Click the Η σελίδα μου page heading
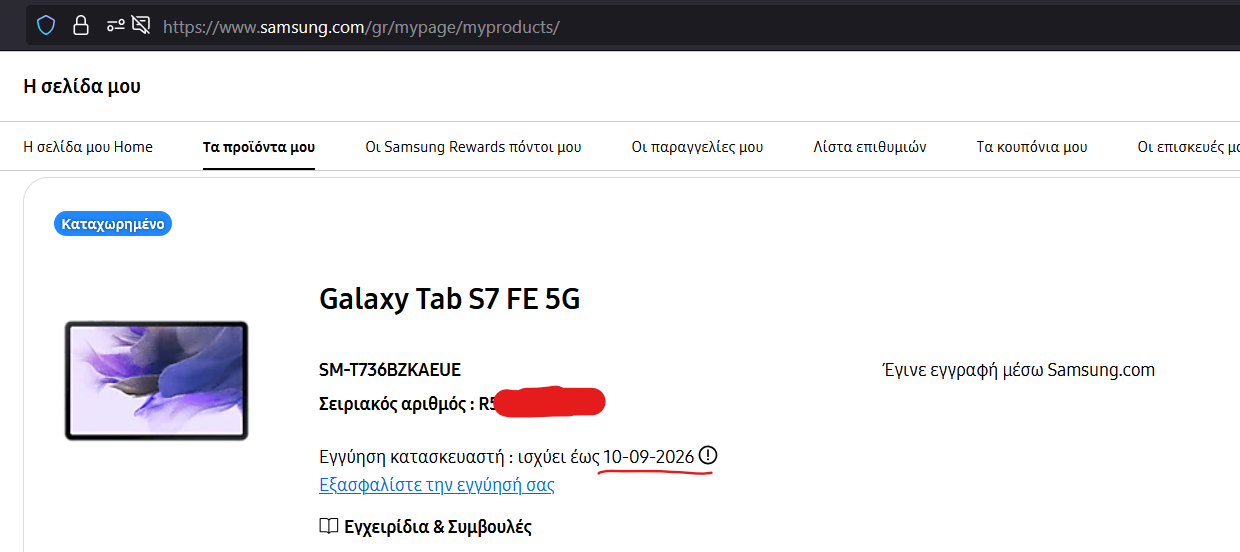Screen dimensions: 1240x552 click(x=82, y=86)
